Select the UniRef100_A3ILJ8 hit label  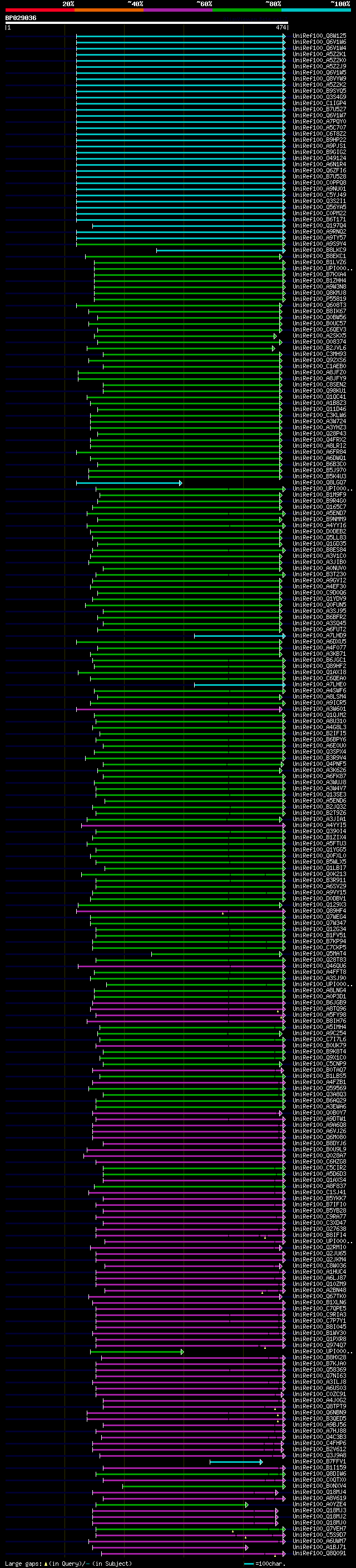point(319,1382)
